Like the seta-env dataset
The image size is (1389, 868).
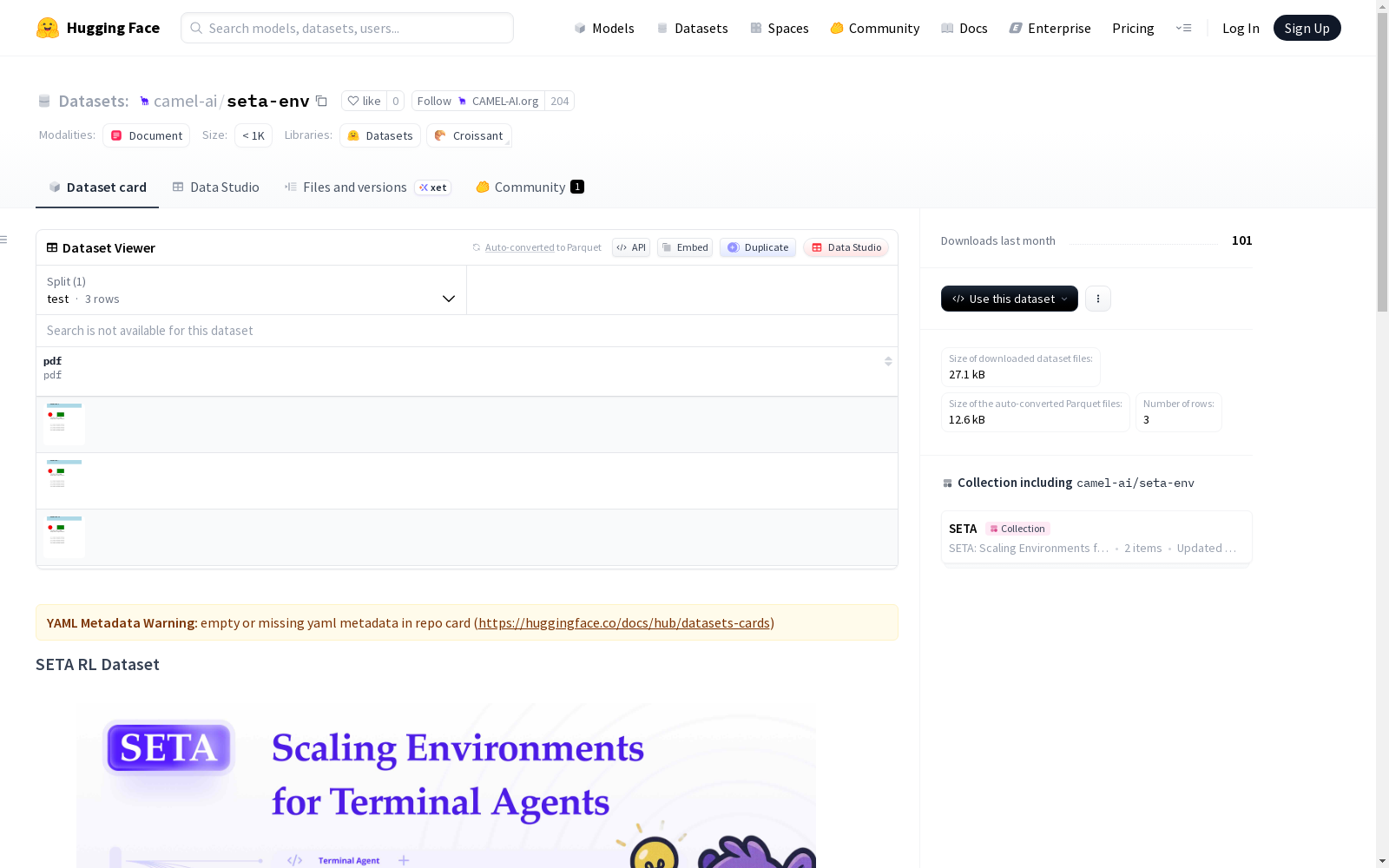tap(365, 101)
